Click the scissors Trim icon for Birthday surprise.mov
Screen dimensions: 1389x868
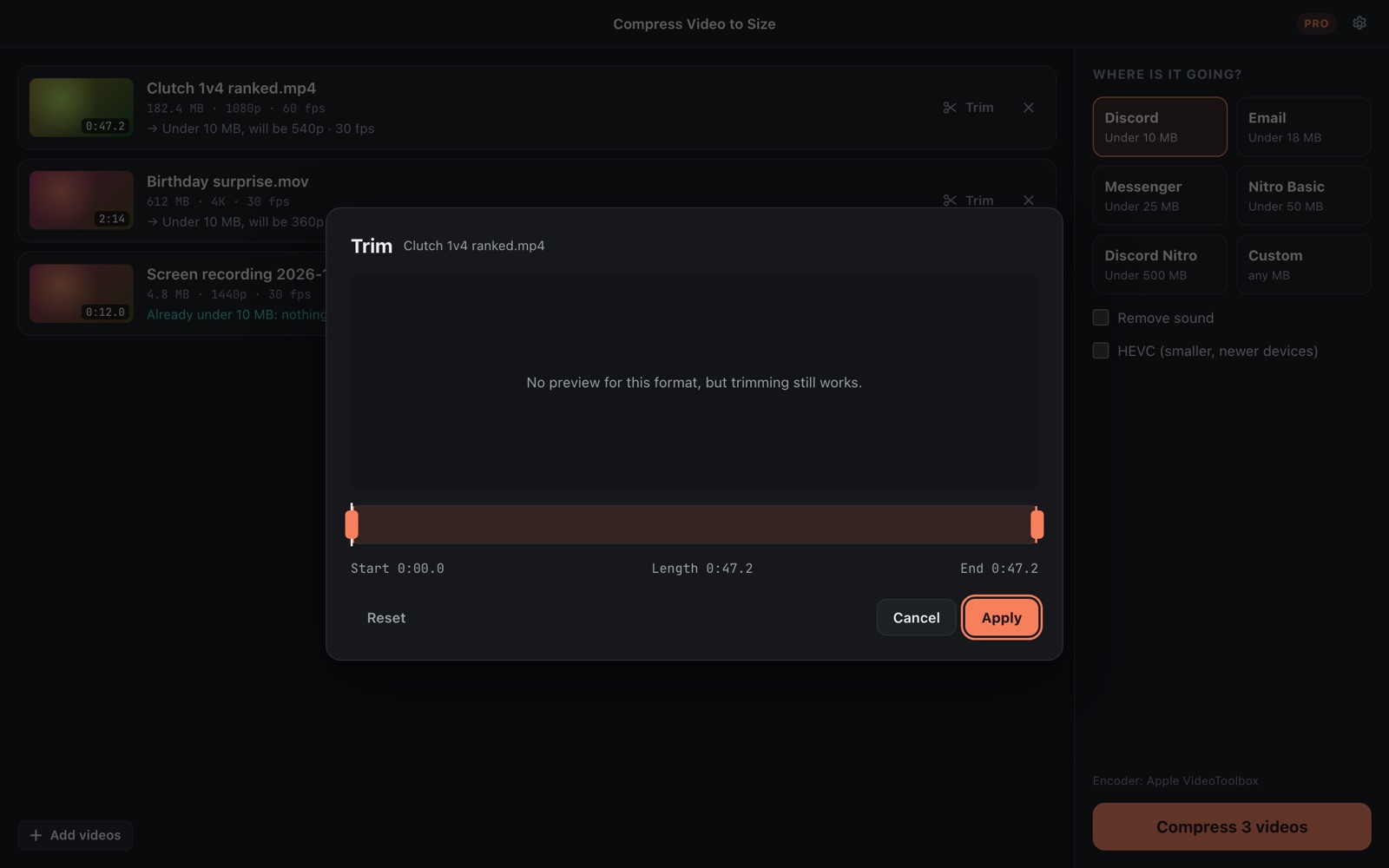click(x=950, y=201)
